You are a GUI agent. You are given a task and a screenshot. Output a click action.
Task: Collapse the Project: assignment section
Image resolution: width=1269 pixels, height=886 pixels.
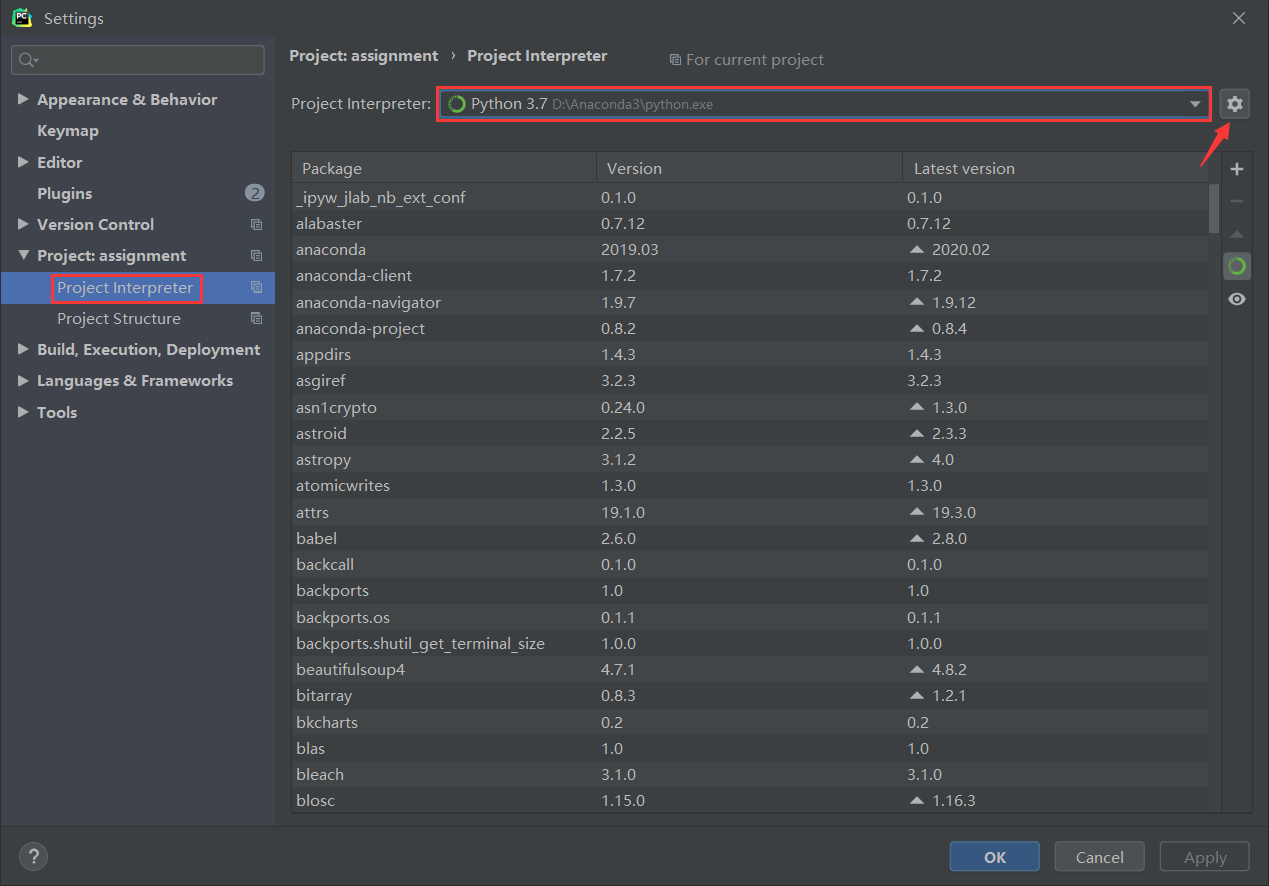[x=24, y=255]
